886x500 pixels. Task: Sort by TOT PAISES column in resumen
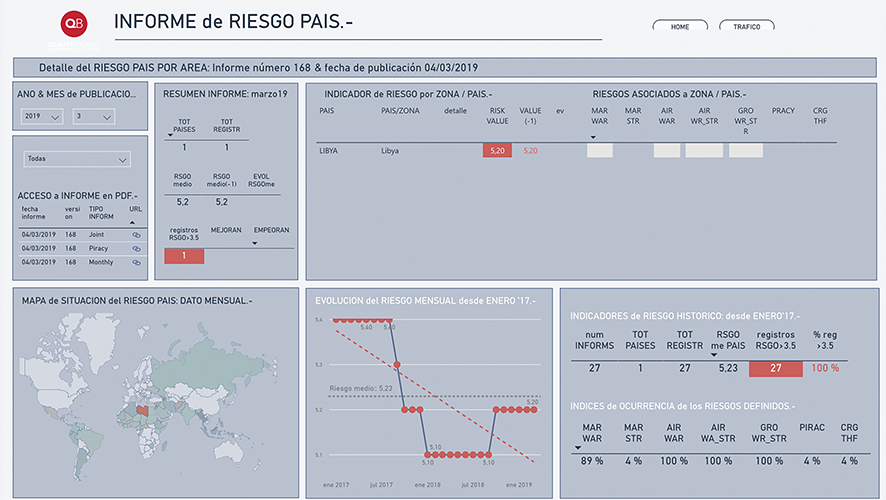coord(184,125)
